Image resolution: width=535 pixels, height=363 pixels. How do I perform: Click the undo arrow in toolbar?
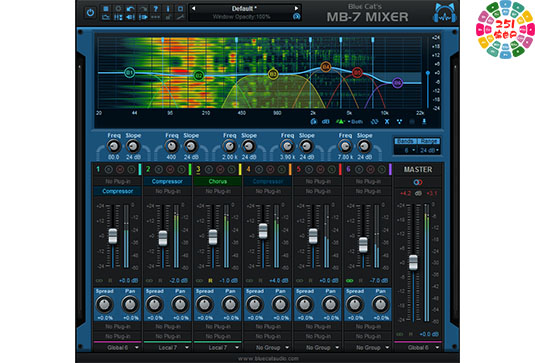coord(130,9)
